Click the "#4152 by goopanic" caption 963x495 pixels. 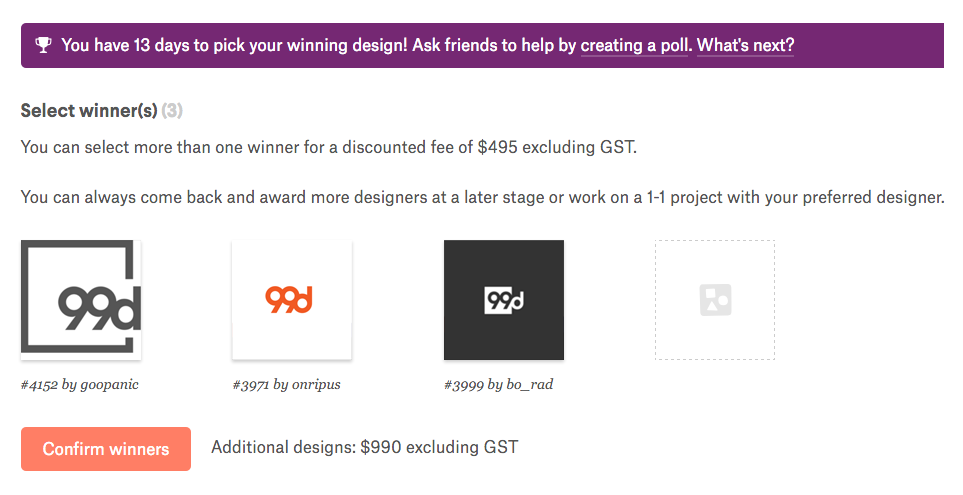(80, 384)
